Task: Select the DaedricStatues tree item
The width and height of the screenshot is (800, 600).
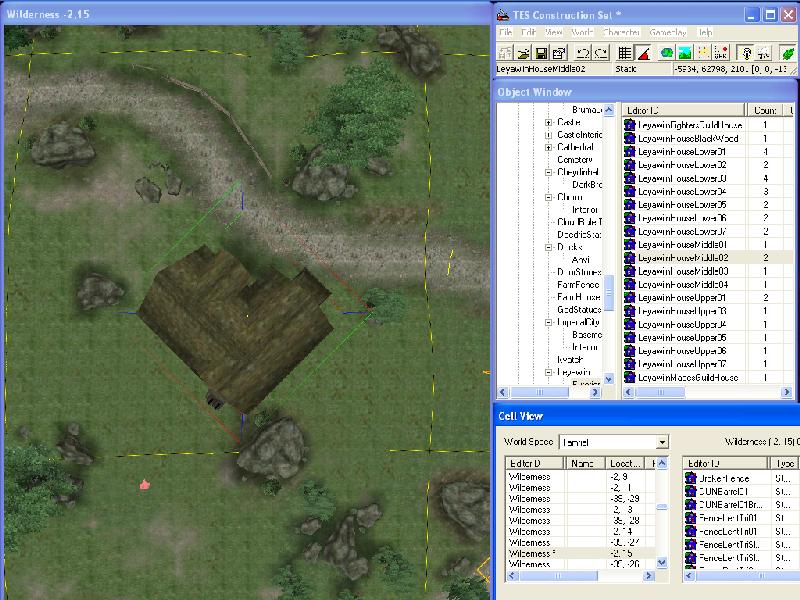Action: pyautogui.click(x=580, y=235)
